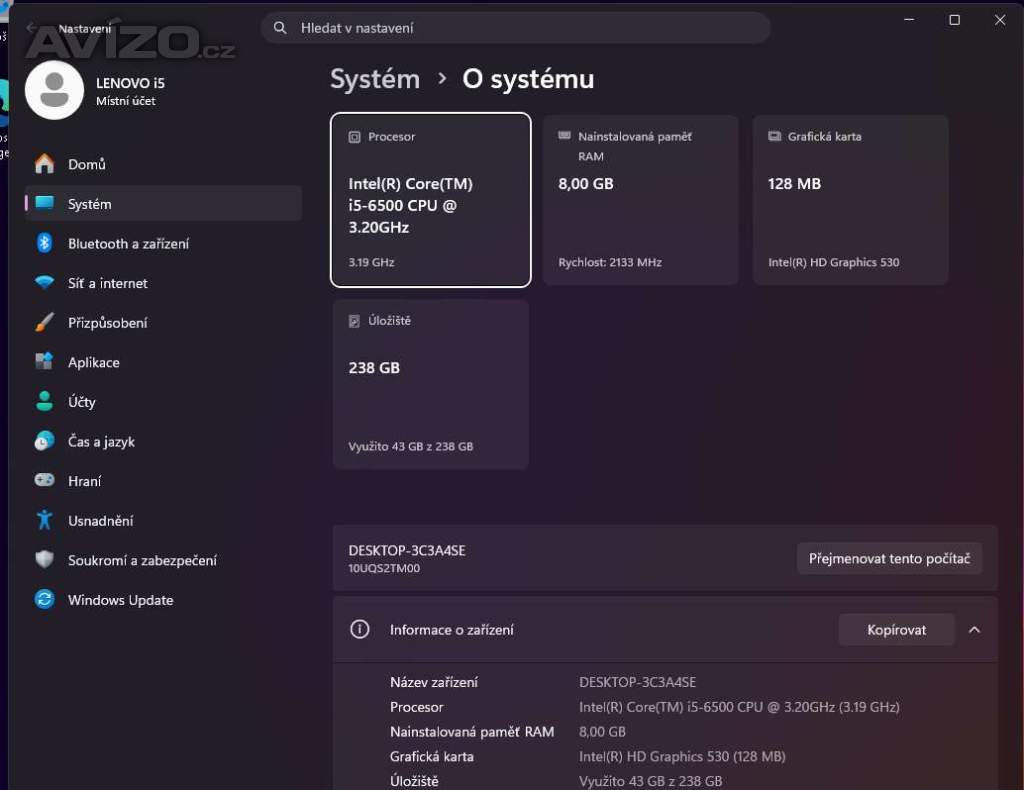Viewport: 1024px width, 790px height.
Task: Select Přizpůsobení menu item
Action: [163, 322]
